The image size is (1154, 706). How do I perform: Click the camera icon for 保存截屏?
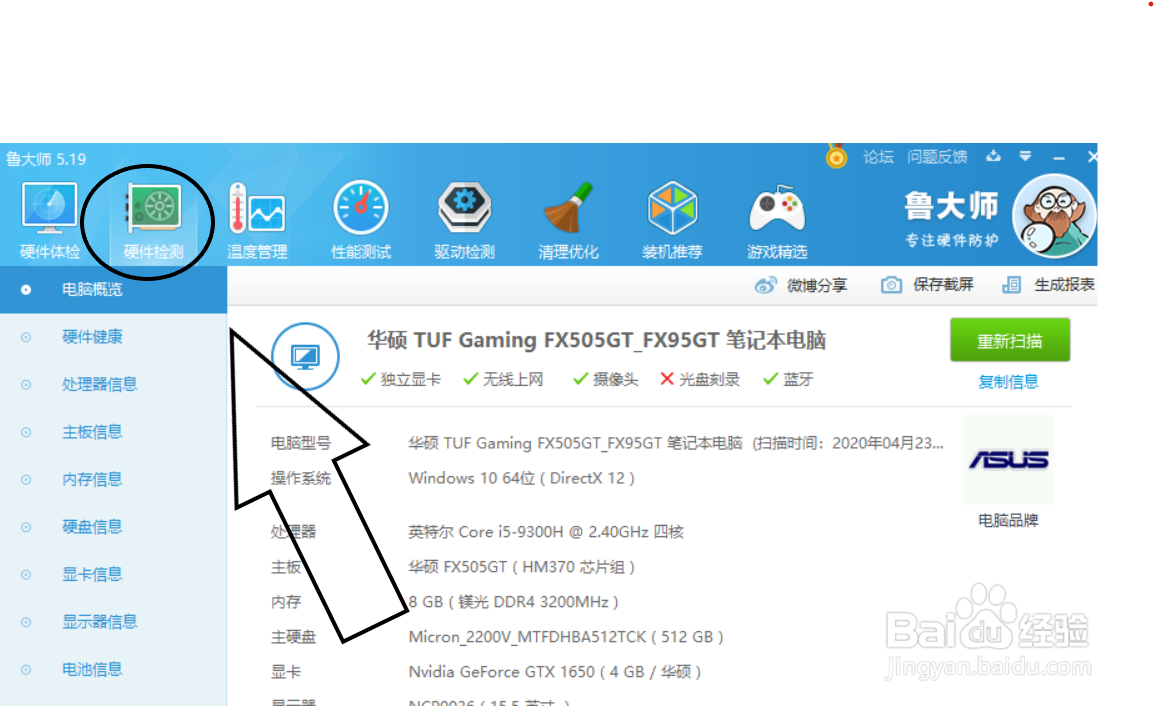891,285
